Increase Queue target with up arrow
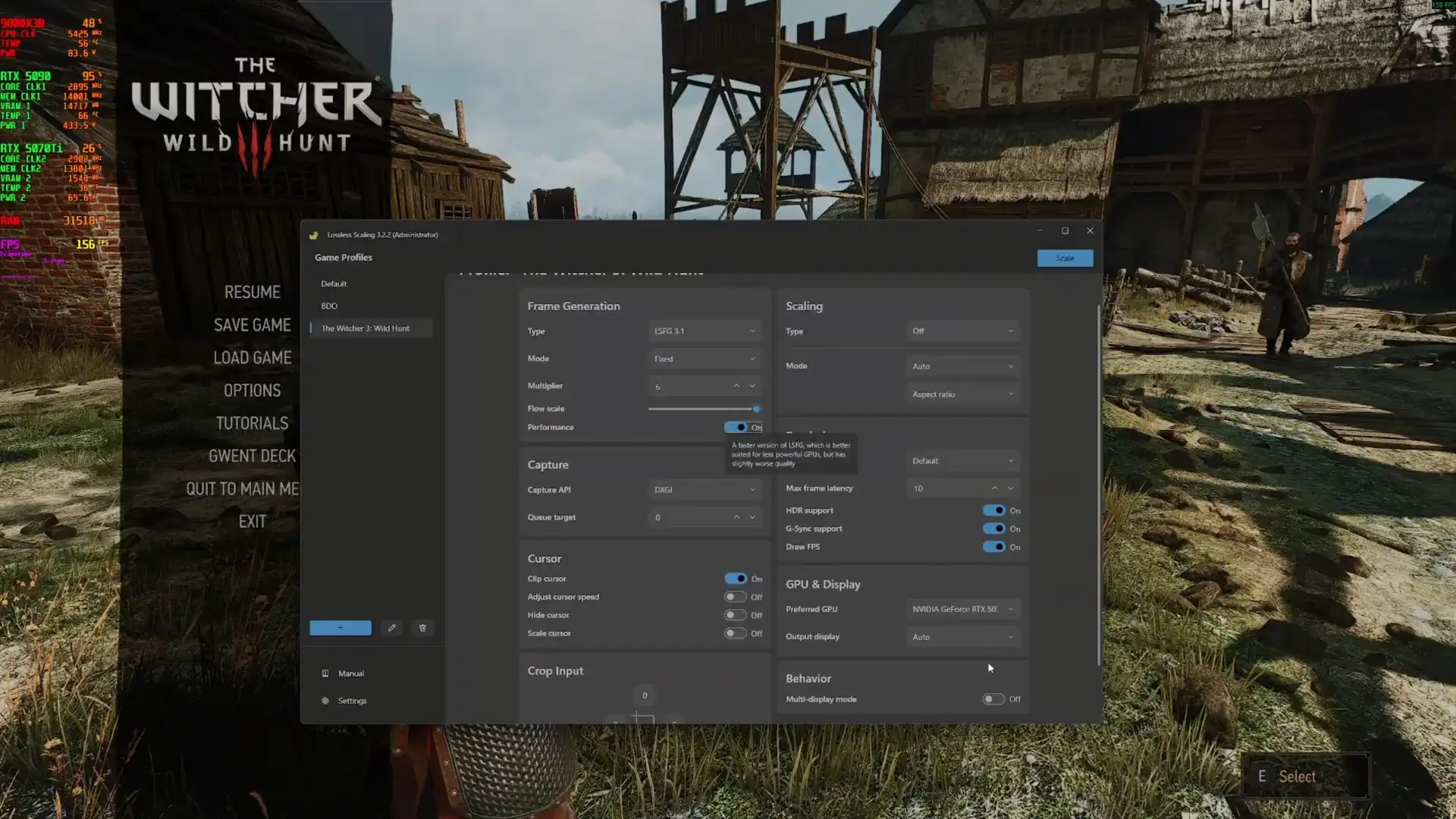 736,517
